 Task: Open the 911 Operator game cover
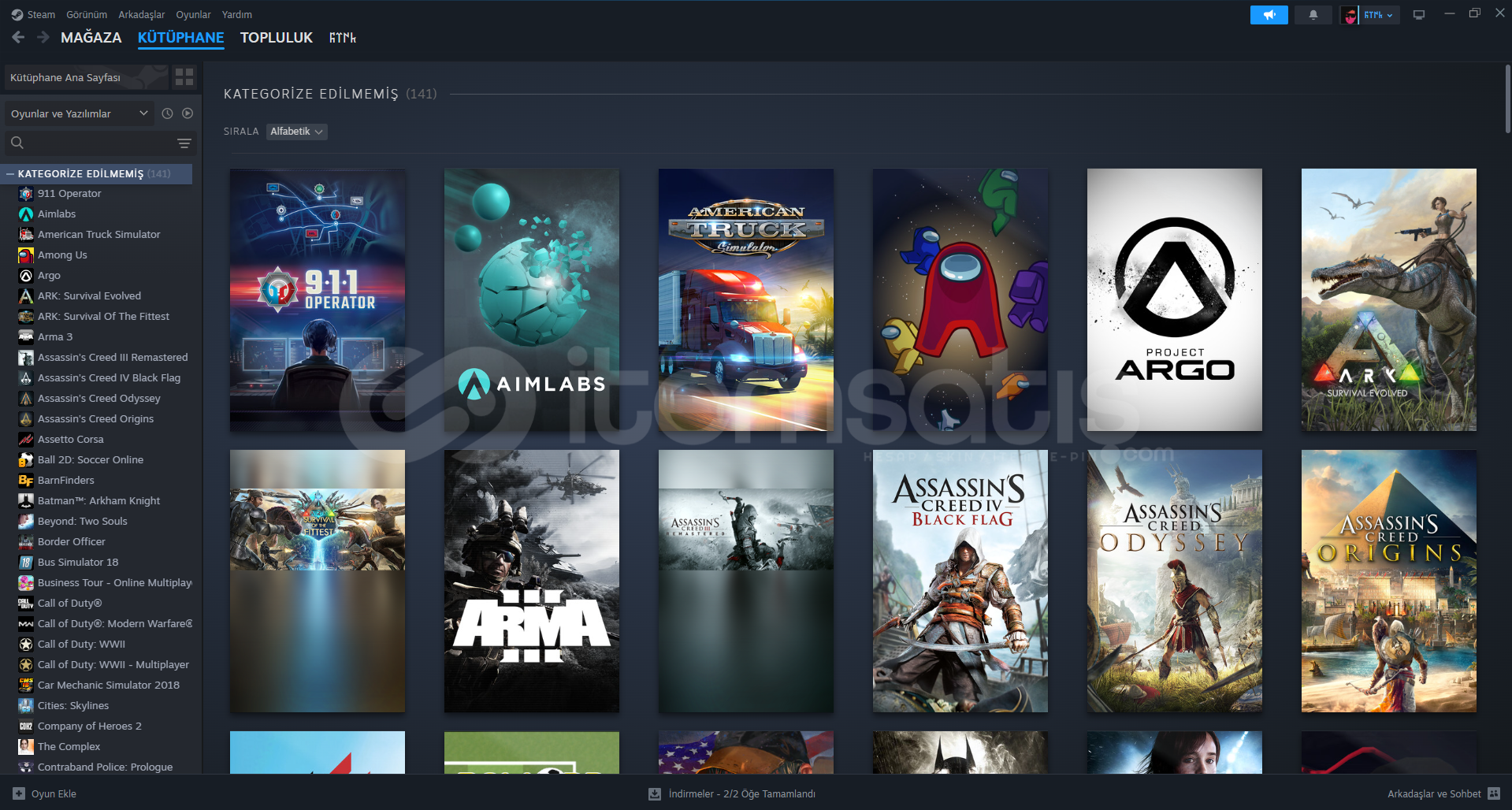coord(318,299)
